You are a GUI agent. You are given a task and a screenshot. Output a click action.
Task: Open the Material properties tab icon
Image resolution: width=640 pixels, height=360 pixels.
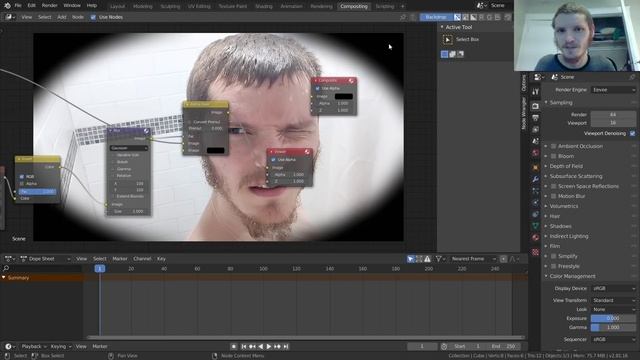pyautogui.click(x=536, y=238)
